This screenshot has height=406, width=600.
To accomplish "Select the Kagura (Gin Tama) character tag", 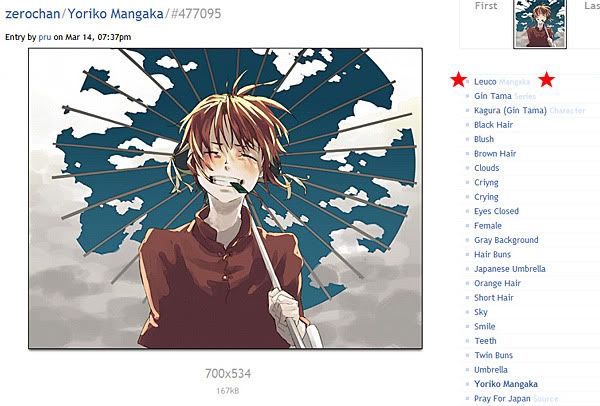I will pos(510,111).
